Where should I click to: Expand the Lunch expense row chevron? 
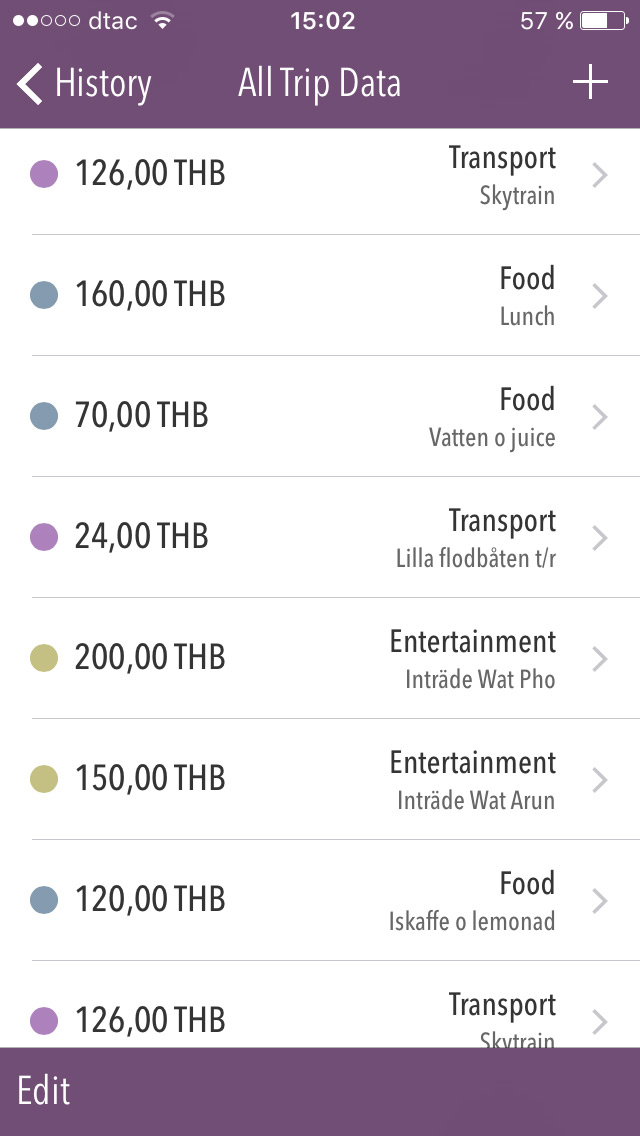click(x=599, y=295)
